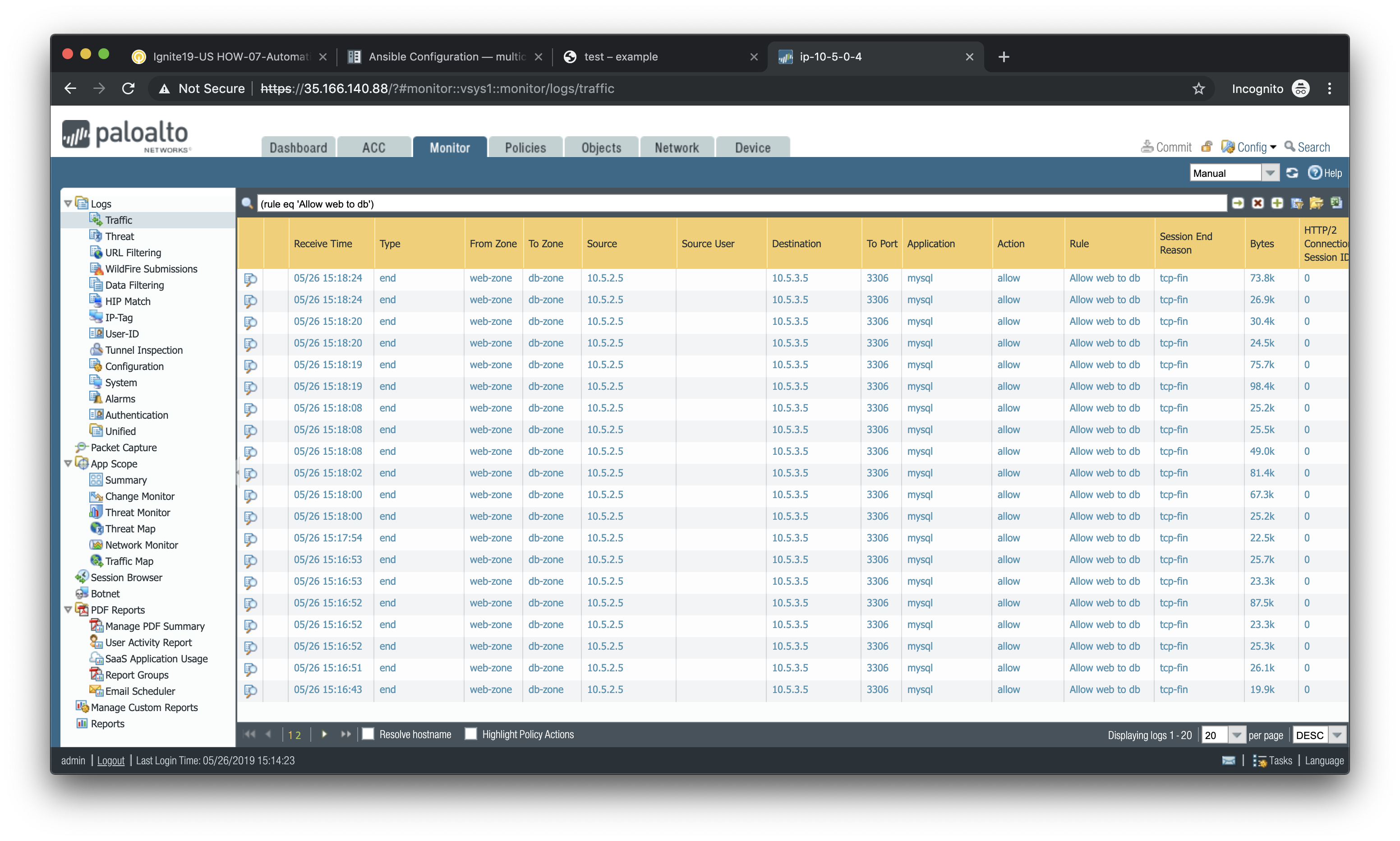Clear the filter with red X icon
Image resolution: width=1400 pixels, height=841 pixels.
click(x=1258, y=203)
